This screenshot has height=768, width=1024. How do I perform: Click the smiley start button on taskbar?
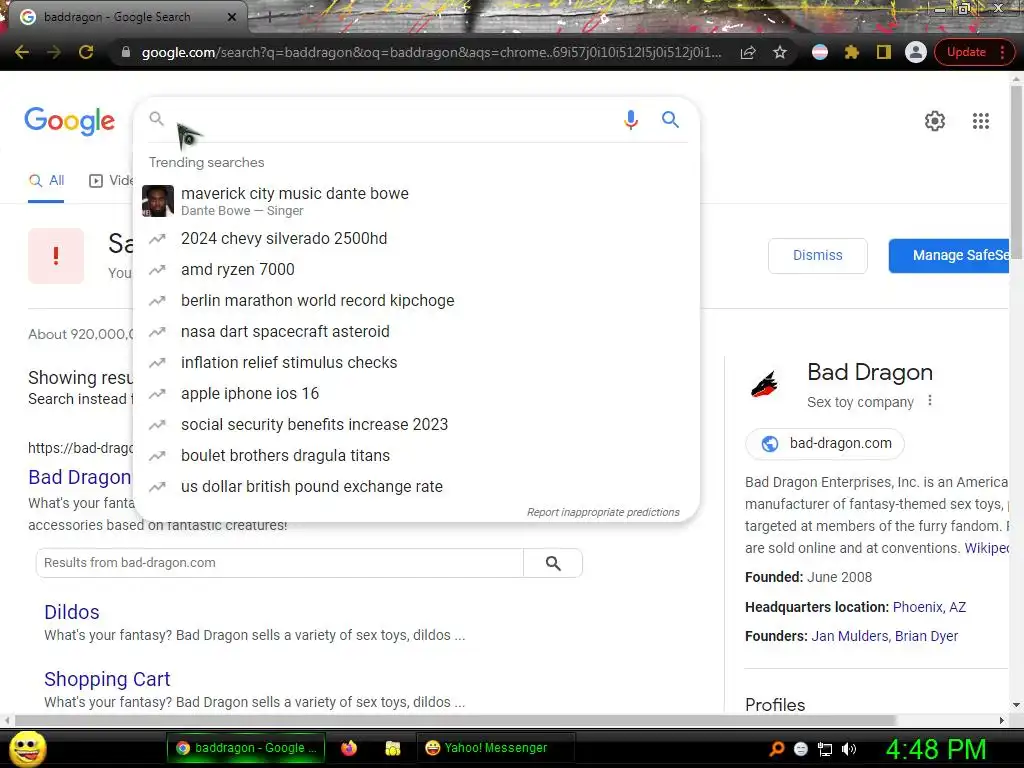[x=27, y=748]
